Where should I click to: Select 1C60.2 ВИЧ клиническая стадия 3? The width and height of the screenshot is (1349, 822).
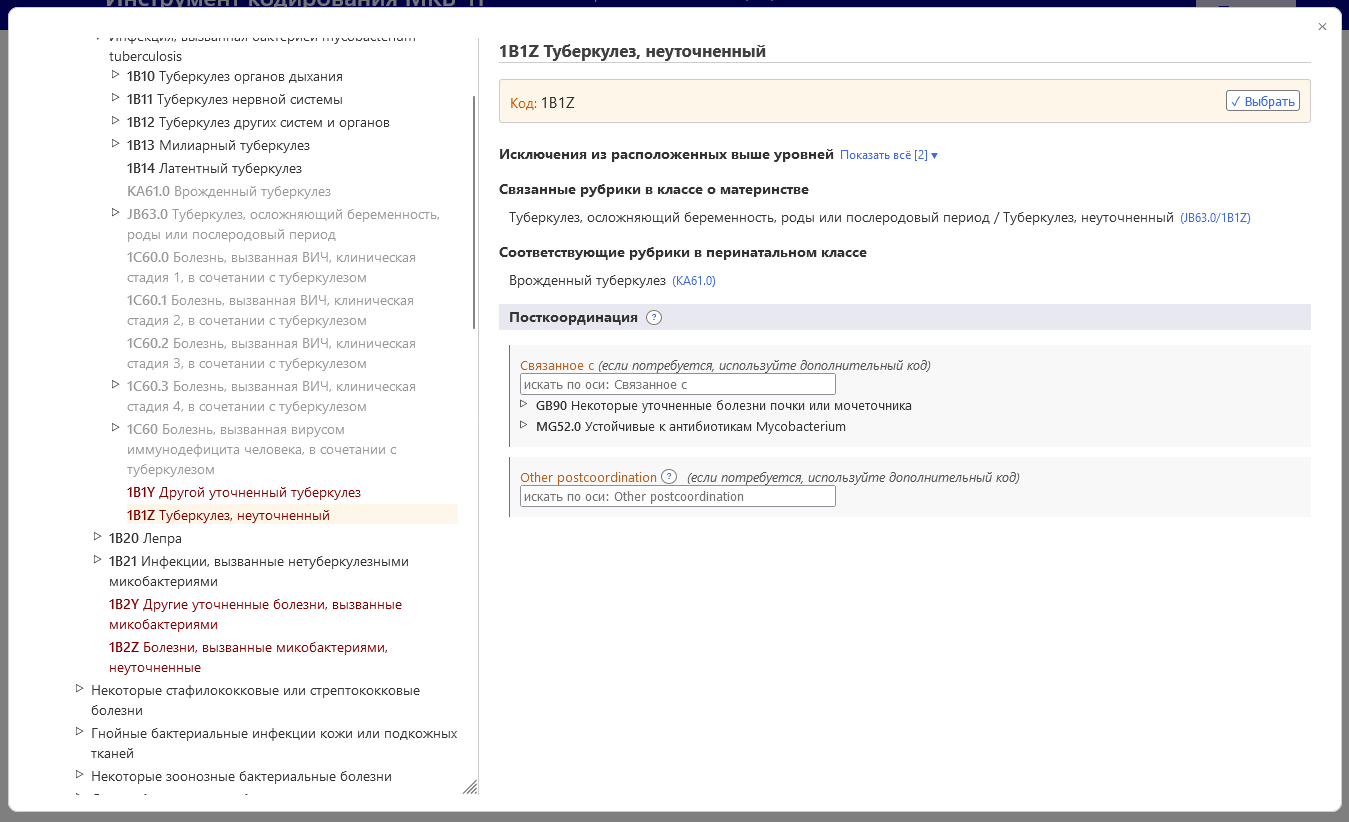pyautogui.click(x=271, y=353)
